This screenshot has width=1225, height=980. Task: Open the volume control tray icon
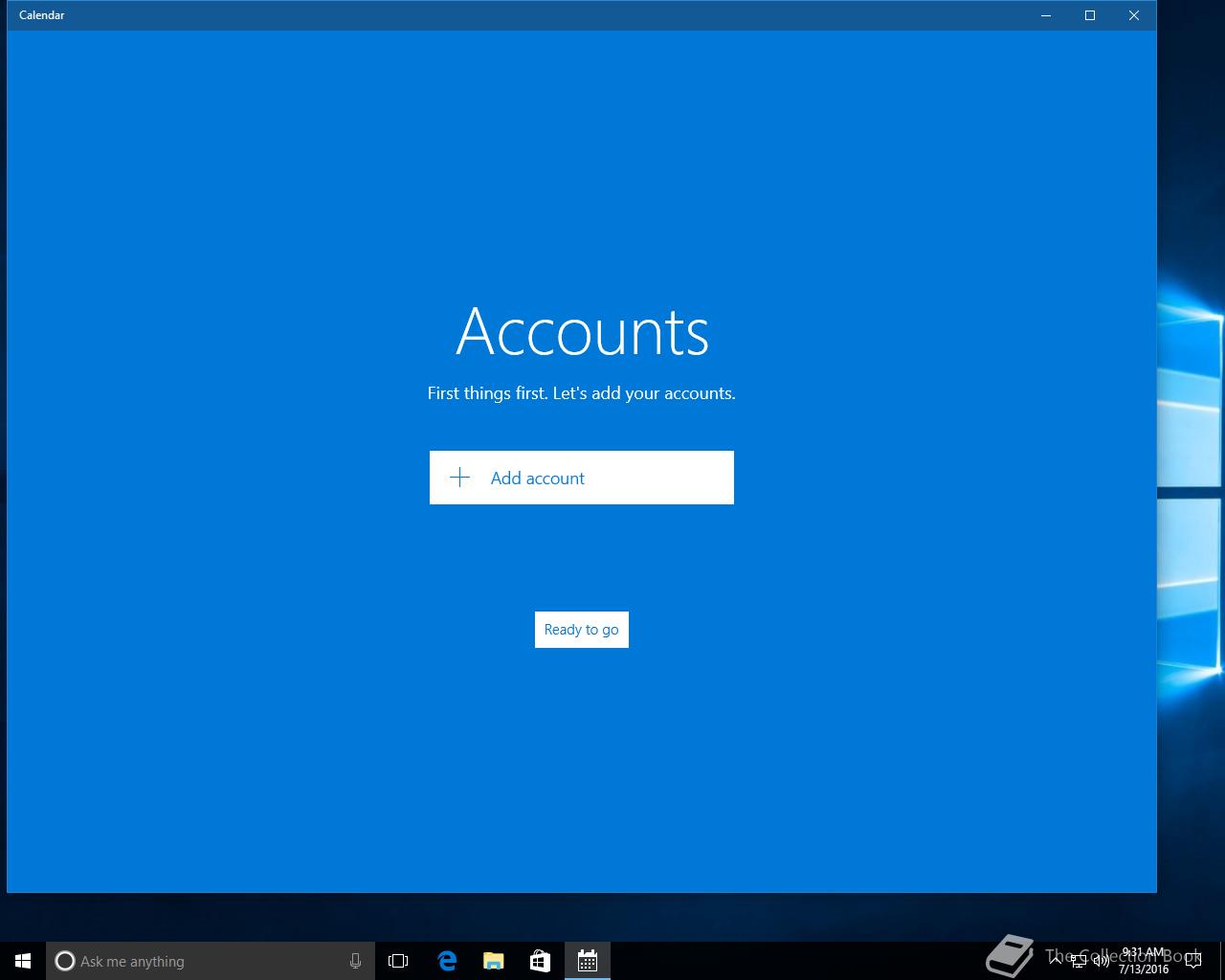tap(1102, 961)
